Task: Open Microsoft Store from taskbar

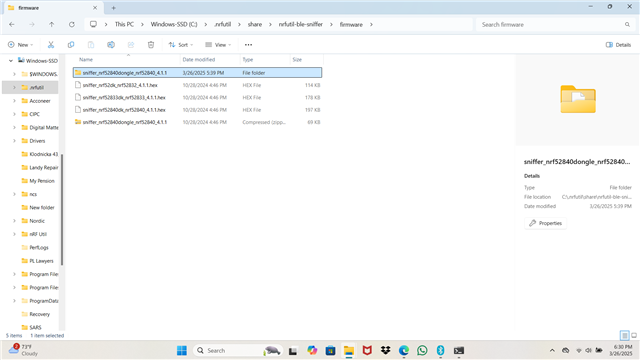Action: (331, 350)
